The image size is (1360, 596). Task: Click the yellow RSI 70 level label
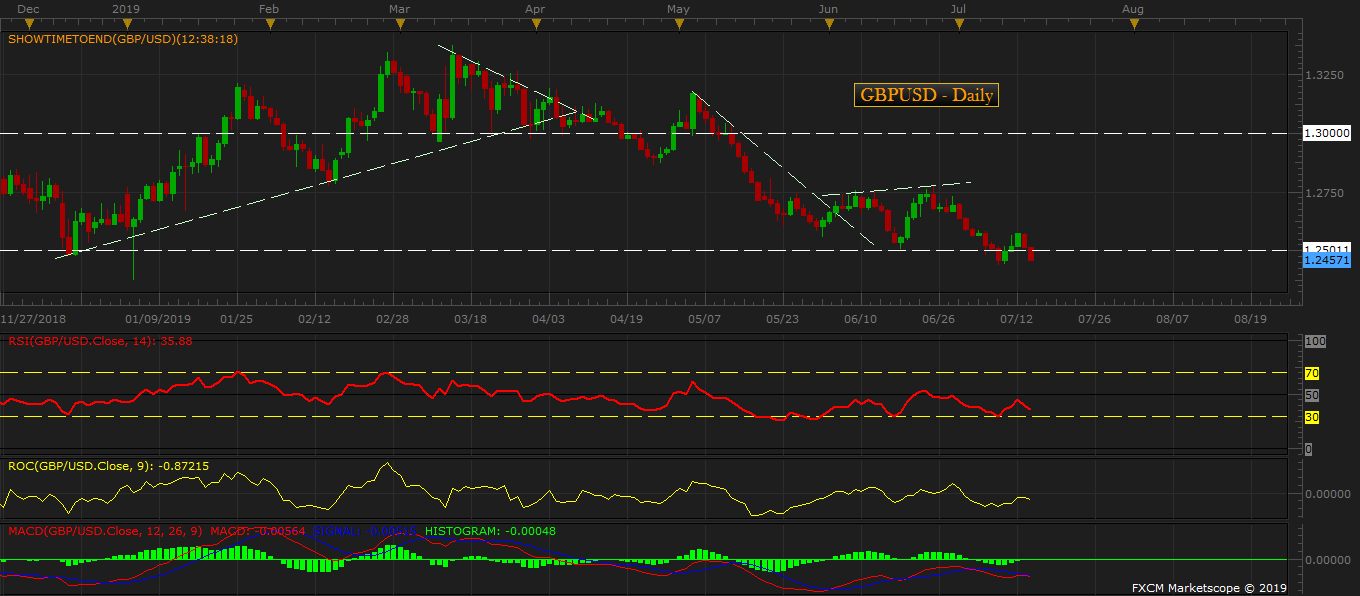click(x=1312, y=373)
